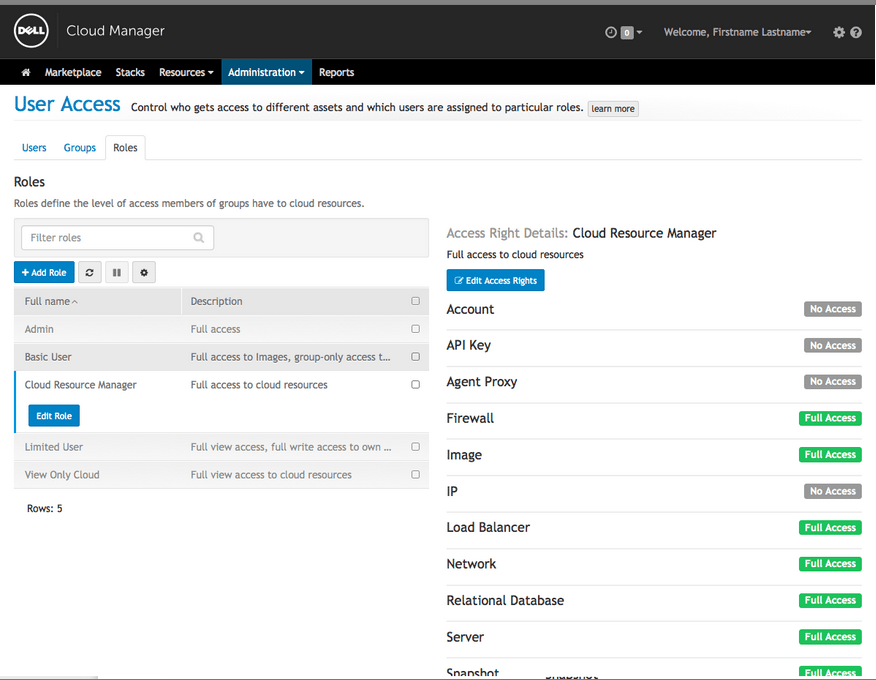Select the Basic User role row
Viewport: 876px width, 680px height.
point(221,356)
